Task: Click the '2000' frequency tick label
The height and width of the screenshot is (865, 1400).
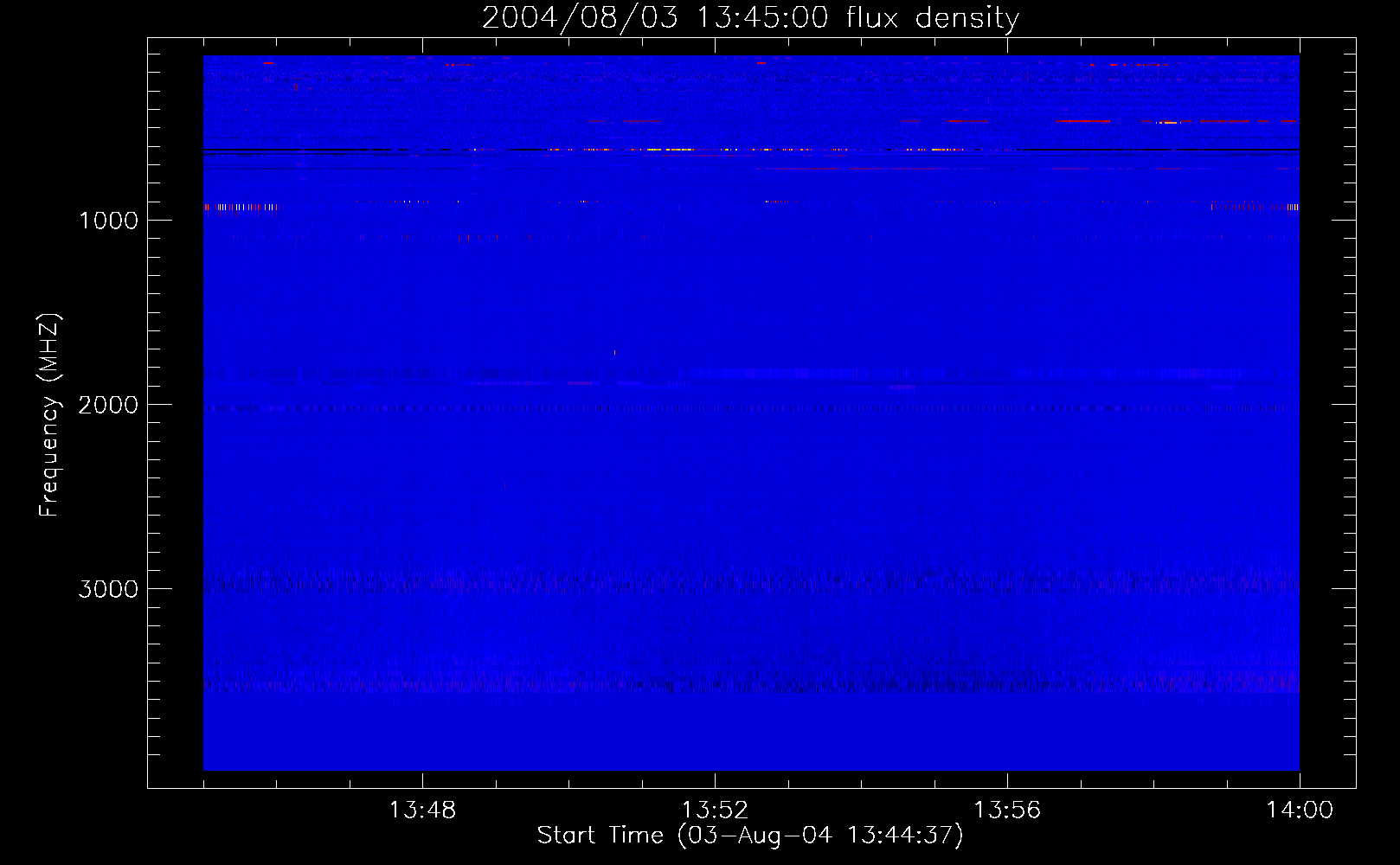Action: tap(108, 405)
